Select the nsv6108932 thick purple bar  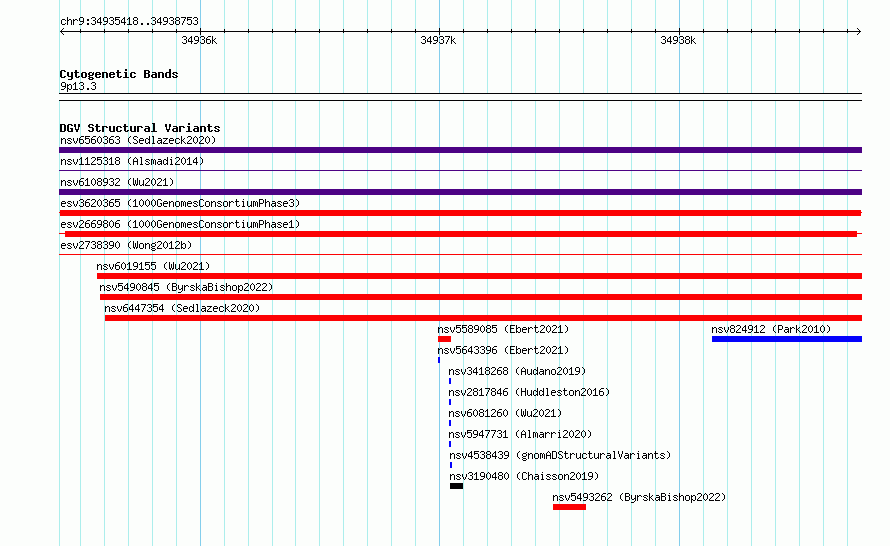460,192
